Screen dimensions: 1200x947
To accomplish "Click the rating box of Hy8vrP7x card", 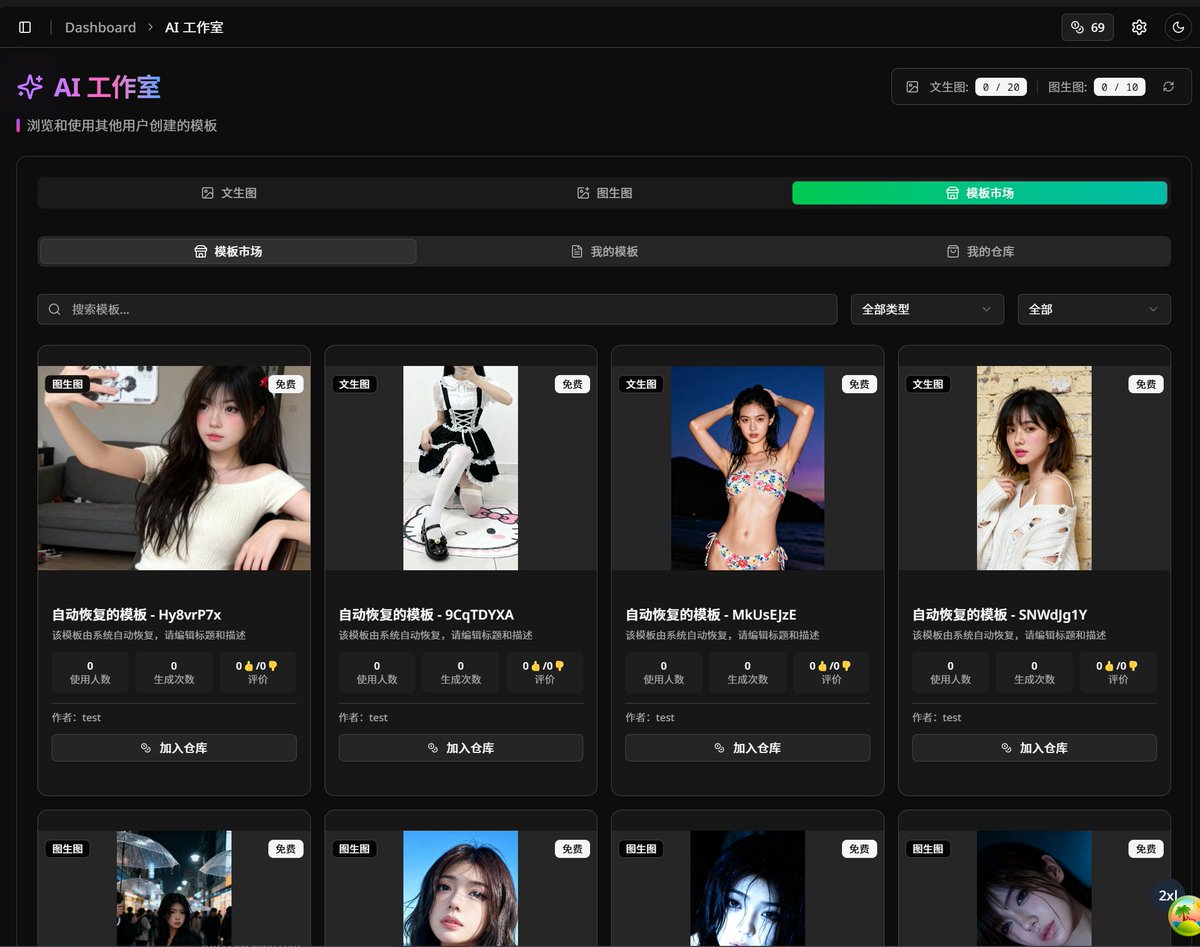I will 258,672.
